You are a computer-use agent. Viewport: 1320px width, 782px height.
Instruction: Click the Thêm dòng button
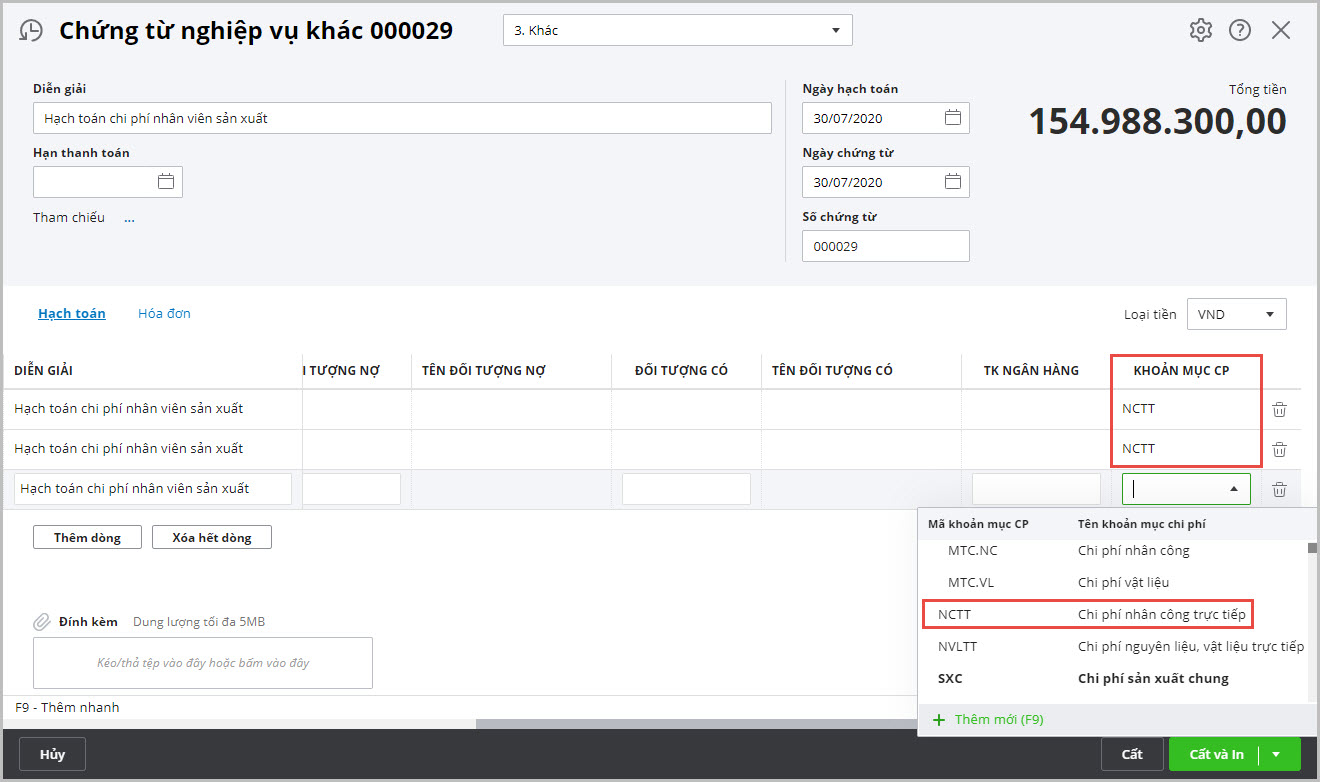pyautogui.click(x=87, y=537)
